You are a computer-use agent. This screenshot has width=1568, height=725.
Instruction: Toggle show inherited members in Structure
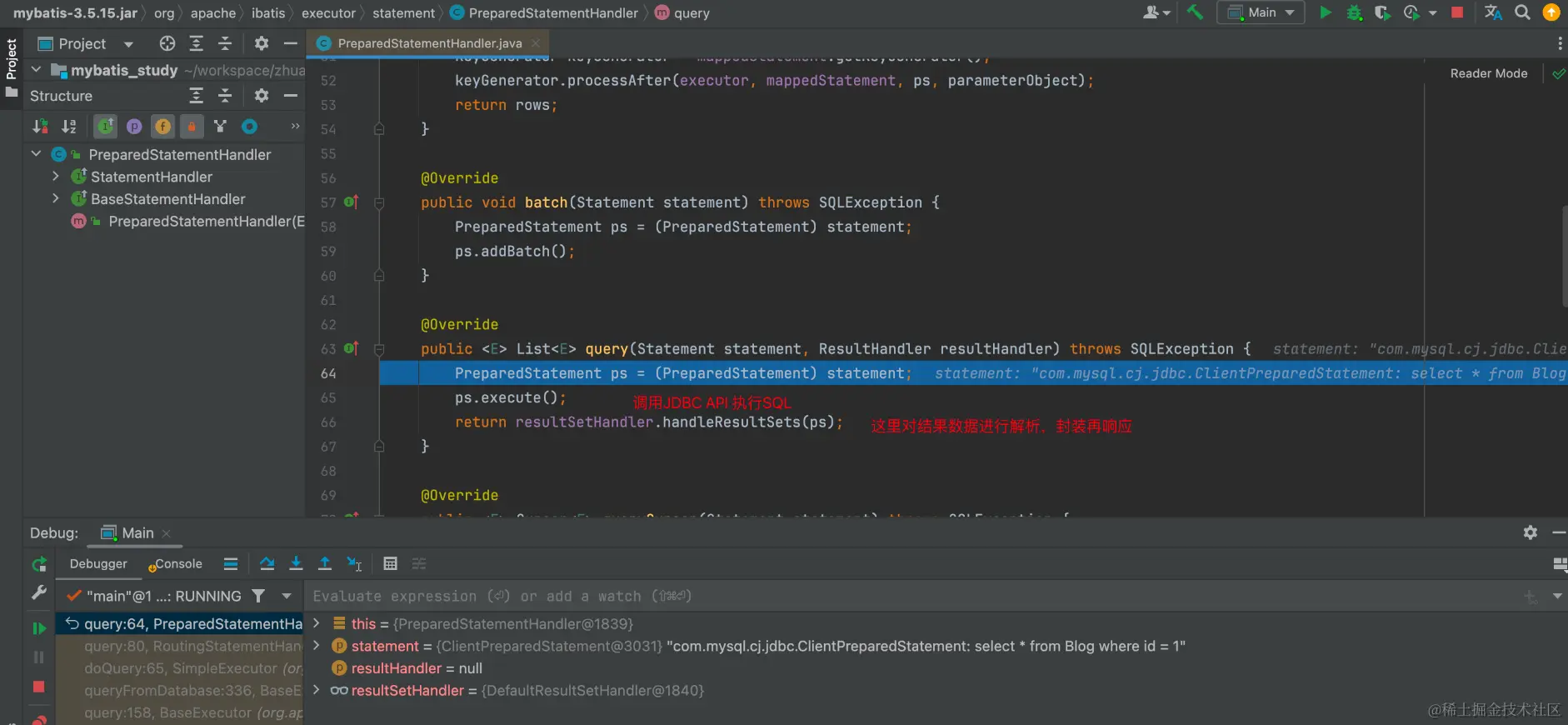tap(105, 127)
